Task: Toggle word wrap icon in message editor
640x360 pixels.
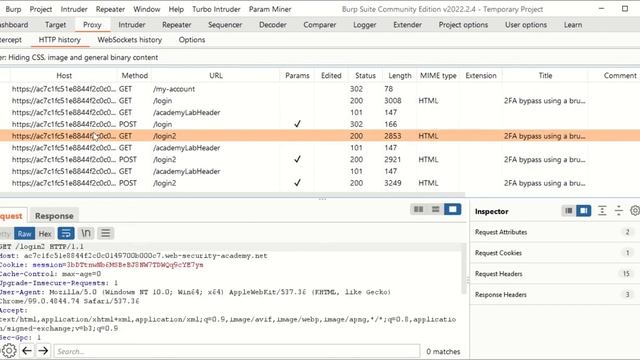Action: (x=66, y=233)
